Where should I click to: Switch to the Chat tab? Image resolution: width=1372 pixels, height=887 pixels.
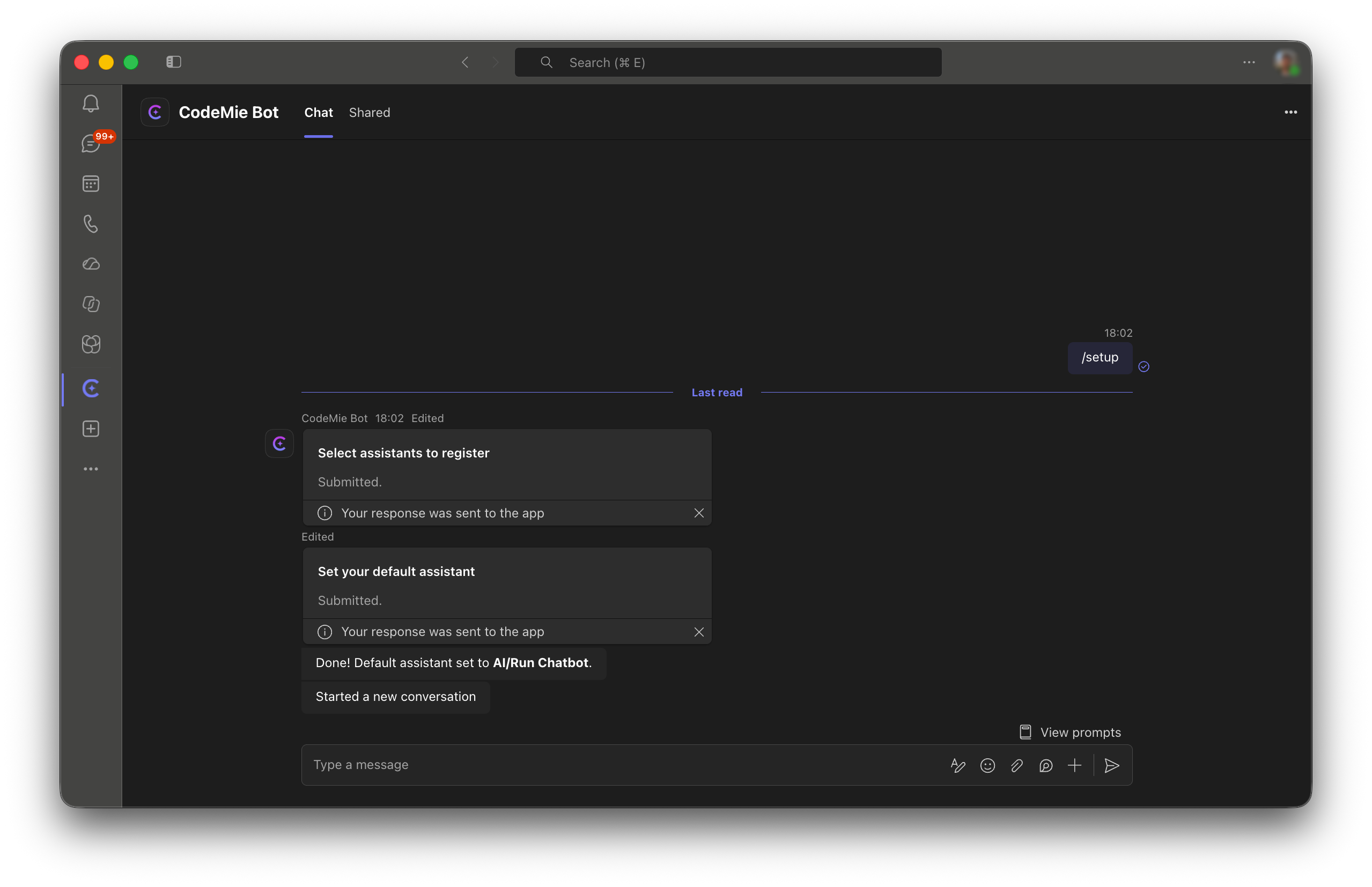pyautogui.click(x=319, y=112)
